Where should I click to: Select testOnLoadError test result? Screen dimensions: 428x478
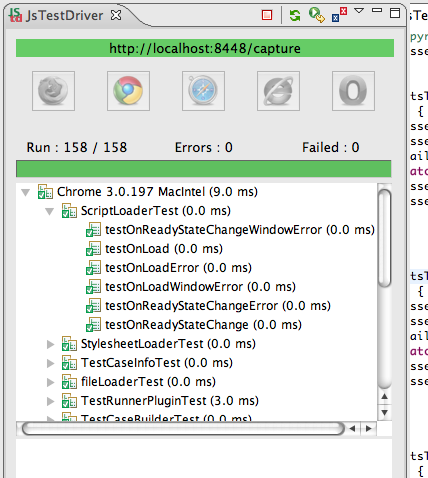[178, 268]
